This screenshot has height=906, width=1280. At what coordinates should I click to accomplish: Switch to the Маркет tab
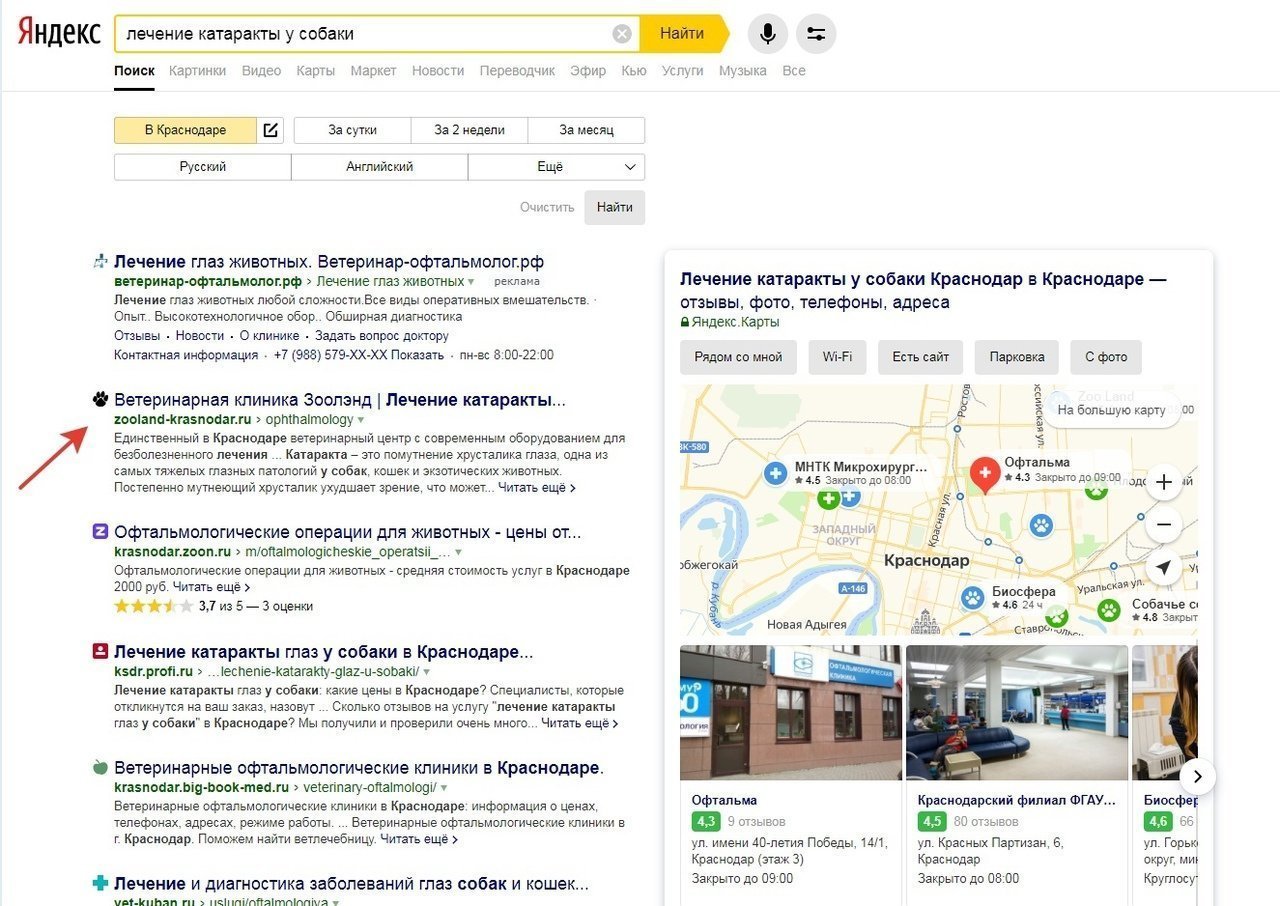point(373,71)
